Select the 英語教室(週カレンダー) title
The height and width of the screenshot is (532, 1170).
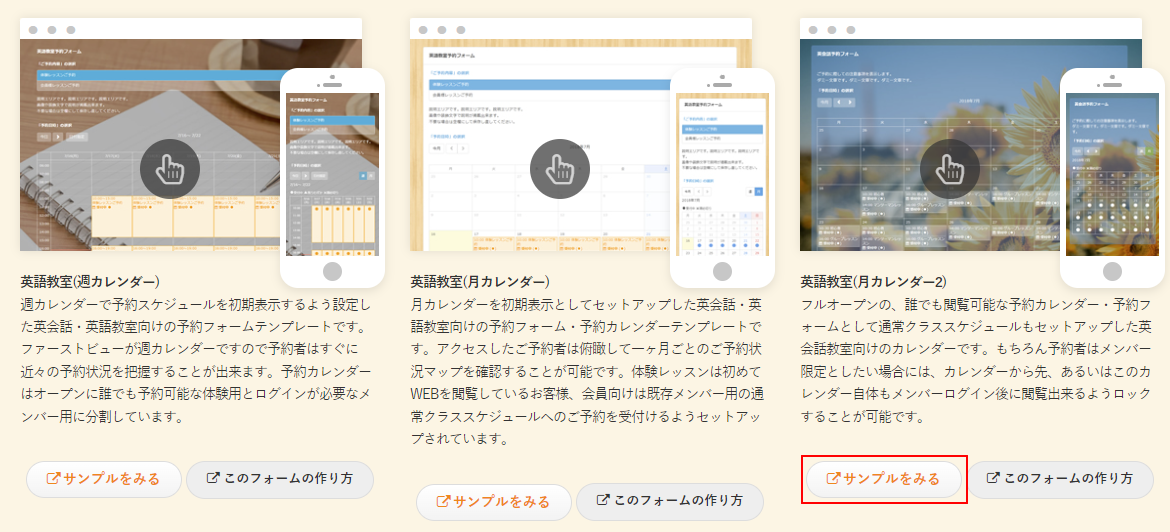pos(90,281)
